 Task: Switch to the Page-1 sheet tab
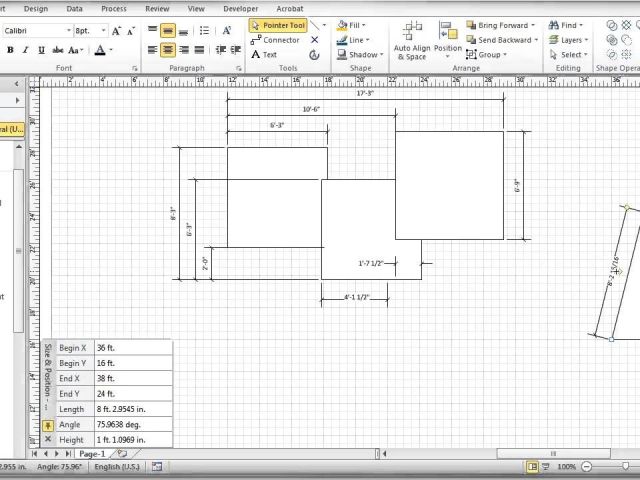point(92,454)
